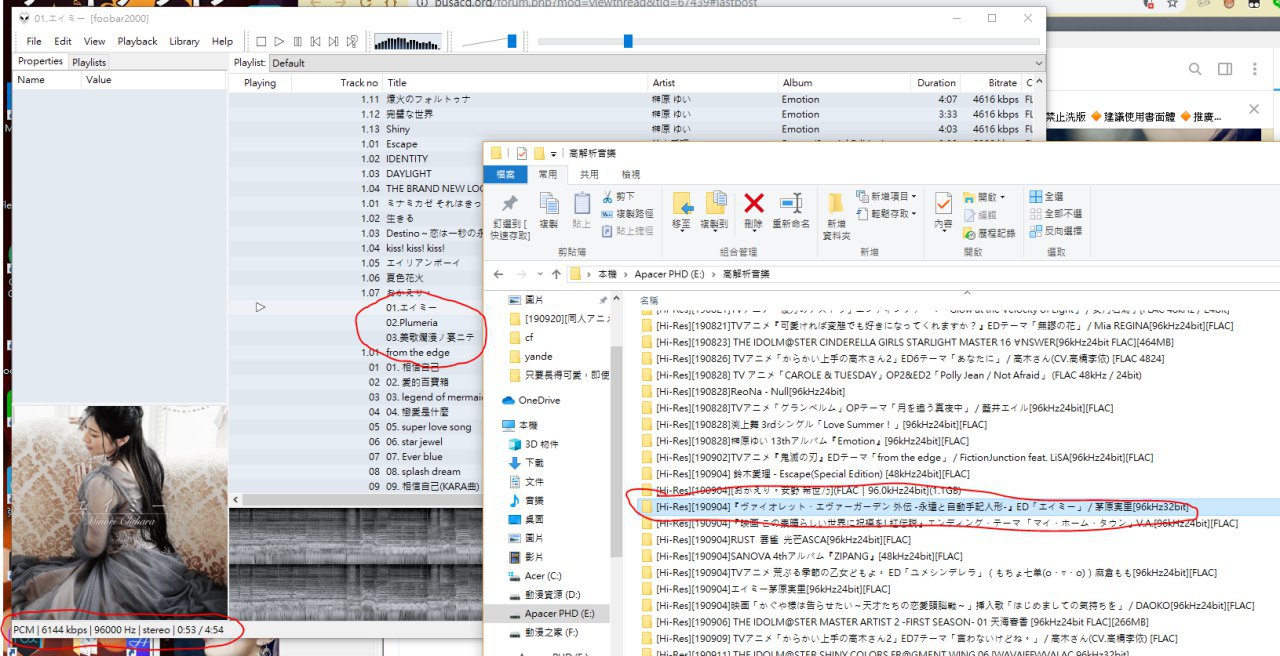Stop playback in foobar2000 toolbar
This screenshot has height=656, width=1280.
click(261, 42)
